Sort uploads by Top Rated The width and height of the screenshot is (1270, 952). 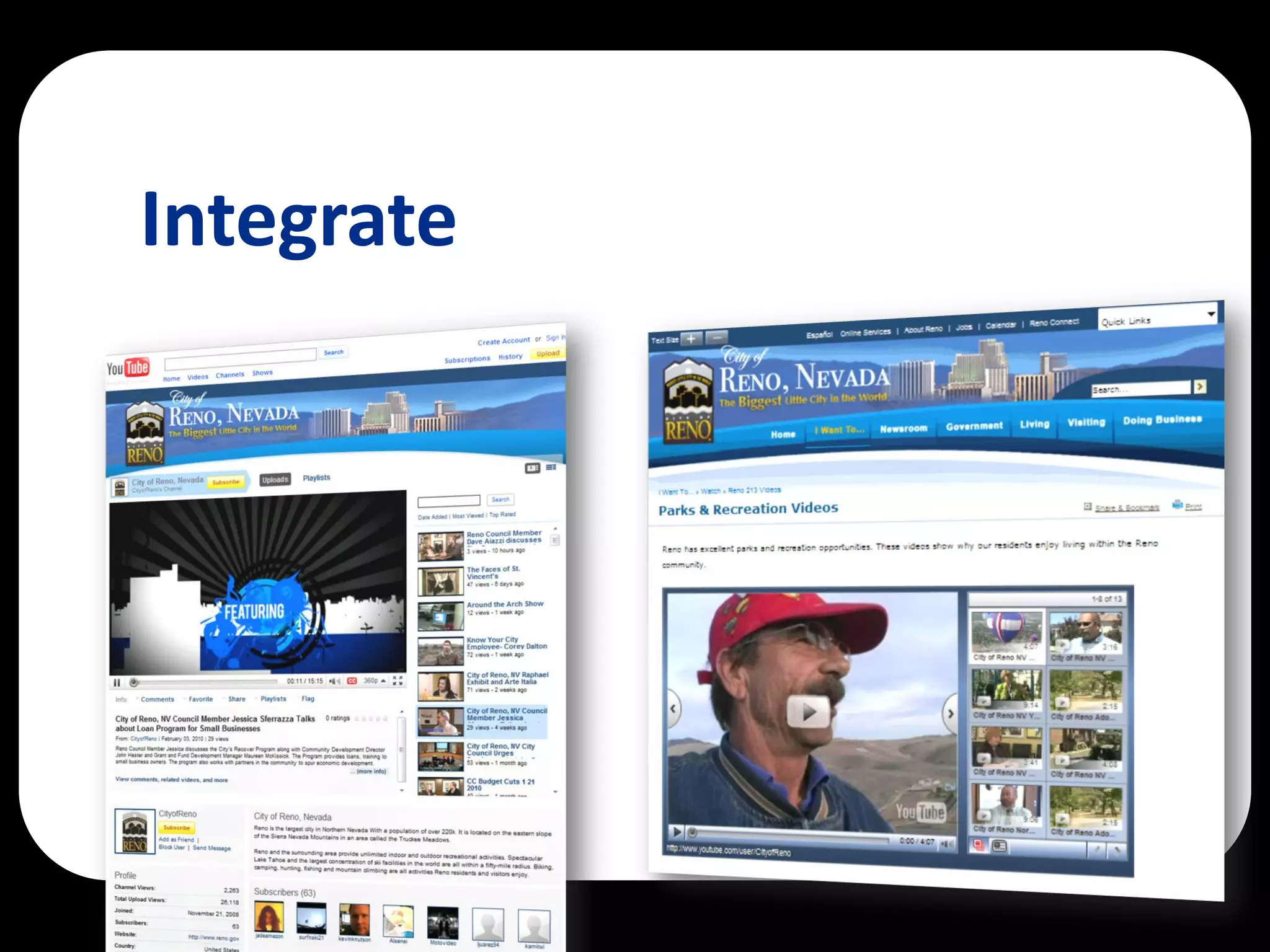pos(502,514)
